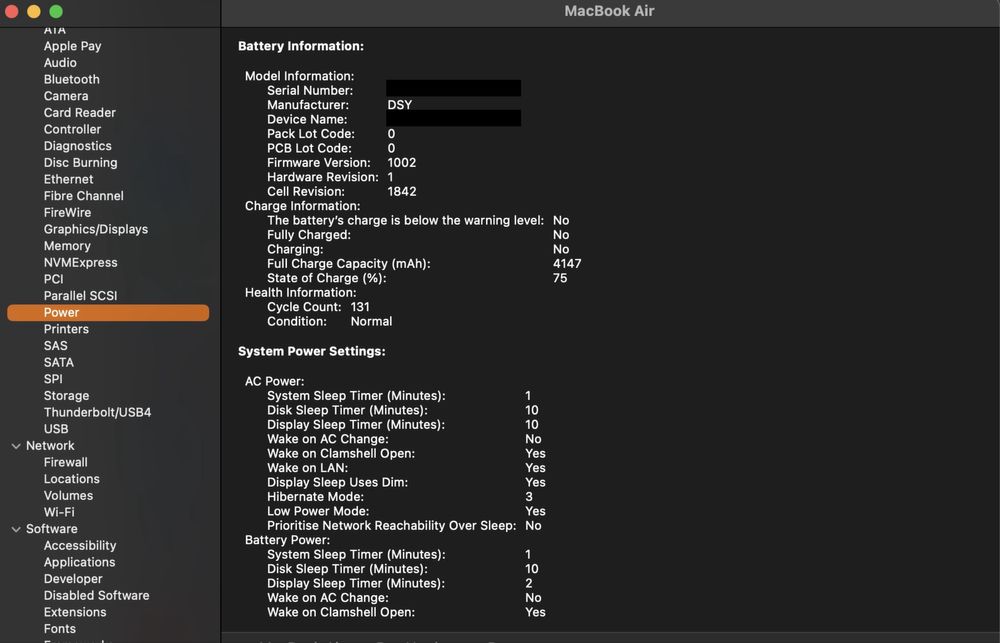Select SAS in the sidebar
This screenshot has height=643, width=1000.
point(55,346)
